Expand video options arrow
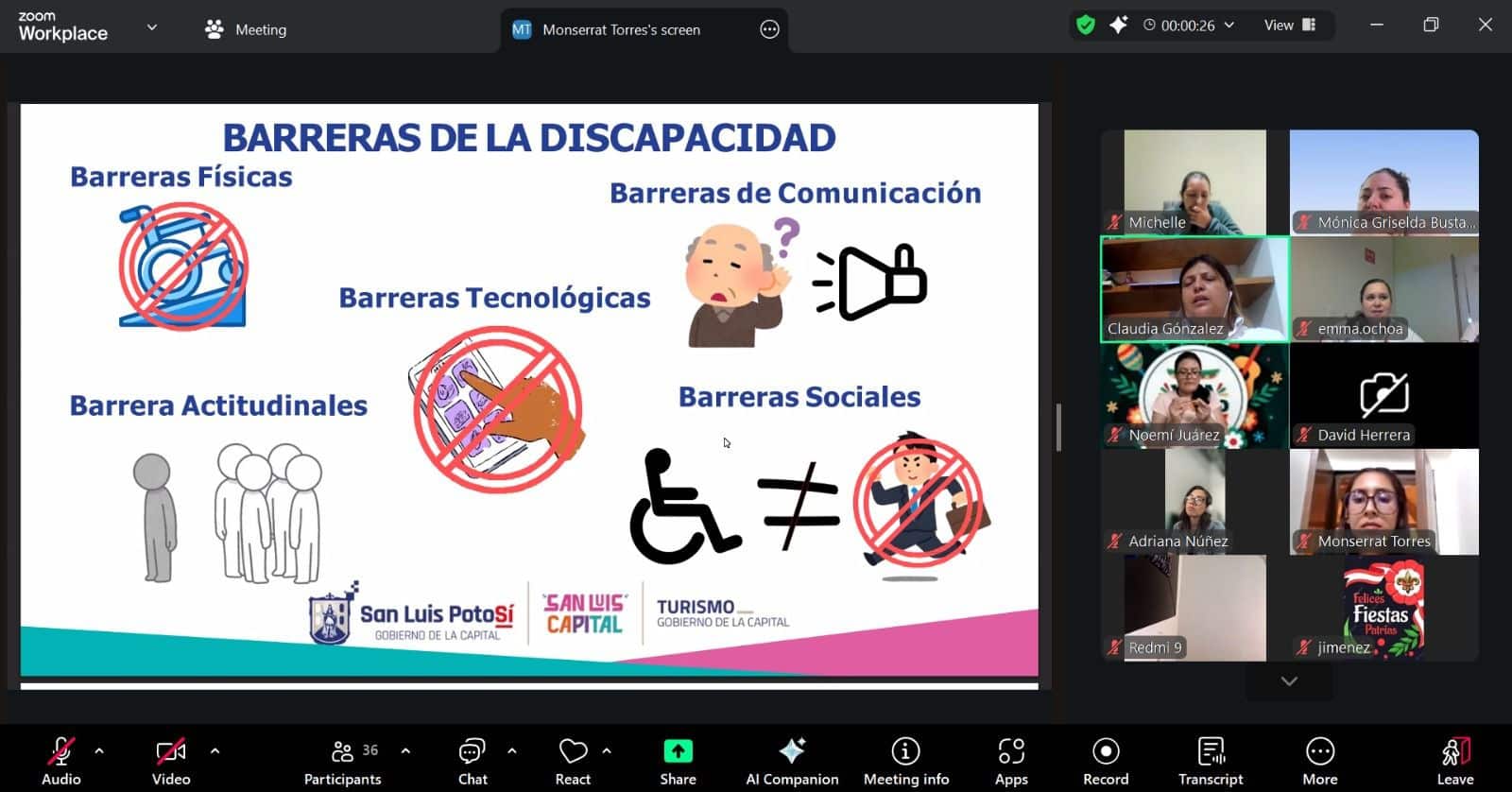Image resolution: width=1512 pixels, height=792 pixels. 215,751
